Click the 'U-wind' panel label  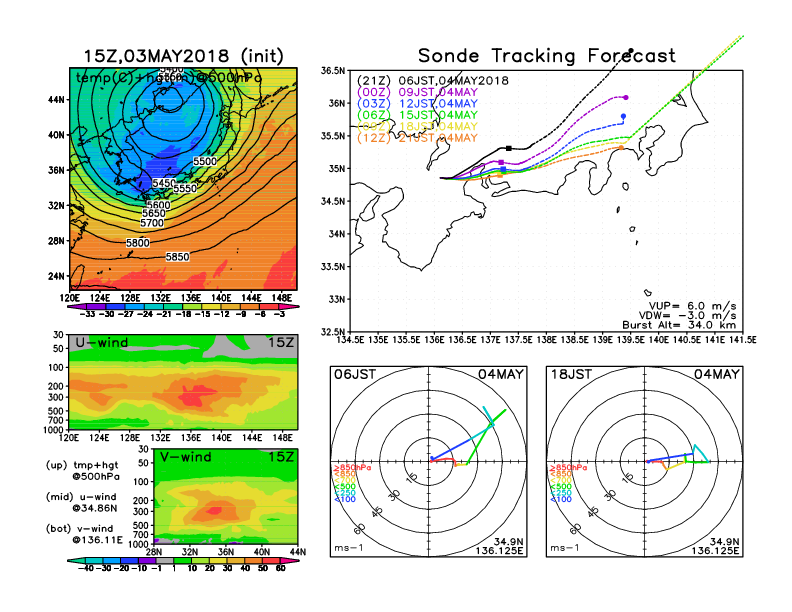tap(102, 342)
